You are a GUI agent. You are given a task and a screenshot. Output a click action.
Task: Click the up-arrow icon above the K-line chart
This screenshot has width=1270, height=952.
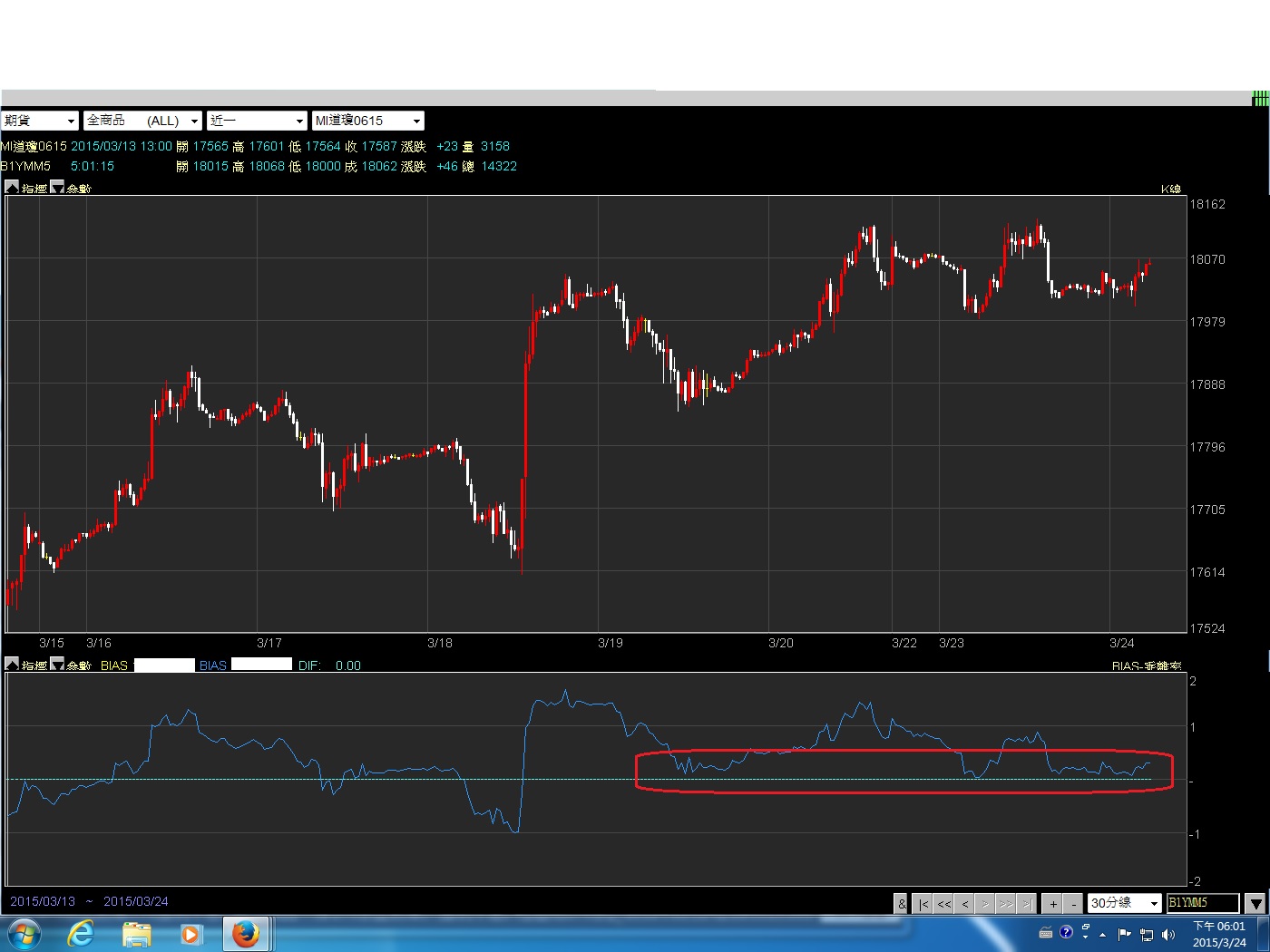12,187
